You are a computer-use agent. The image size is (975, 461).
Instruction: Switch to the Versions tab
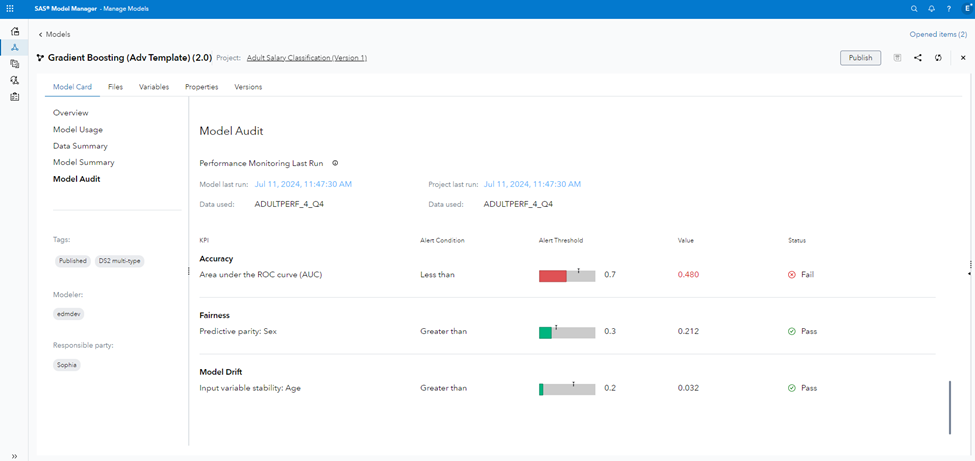coord(248,87)
